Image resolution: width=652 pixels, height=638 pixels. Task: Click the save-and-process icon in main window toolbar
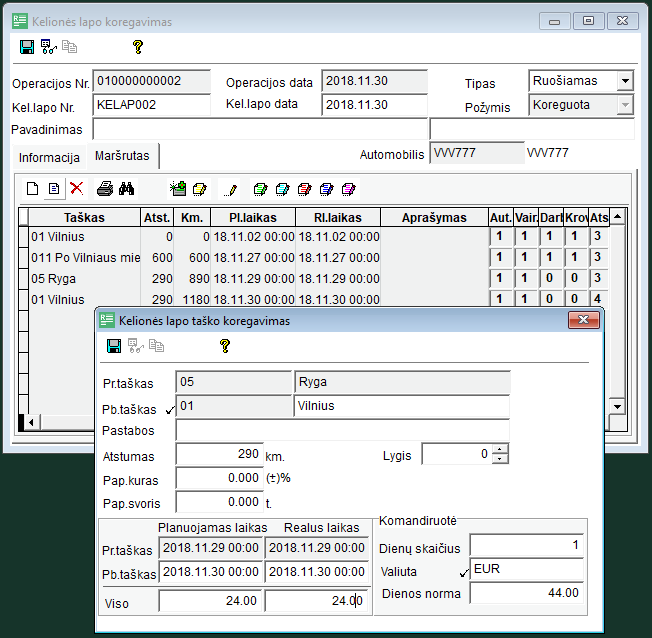coord(49,47)
